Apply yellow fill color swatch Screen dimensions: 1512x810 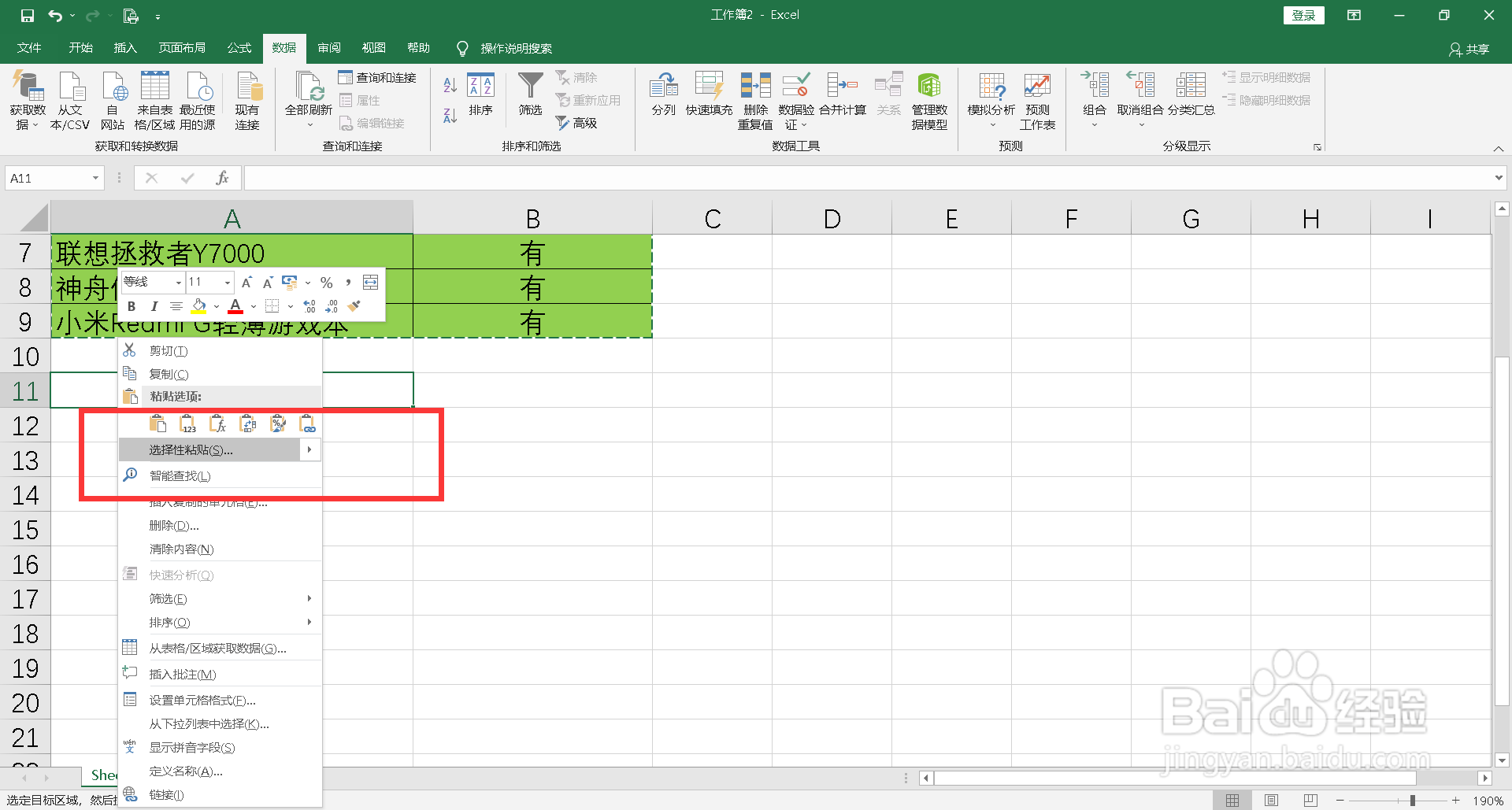coord(198,306)
